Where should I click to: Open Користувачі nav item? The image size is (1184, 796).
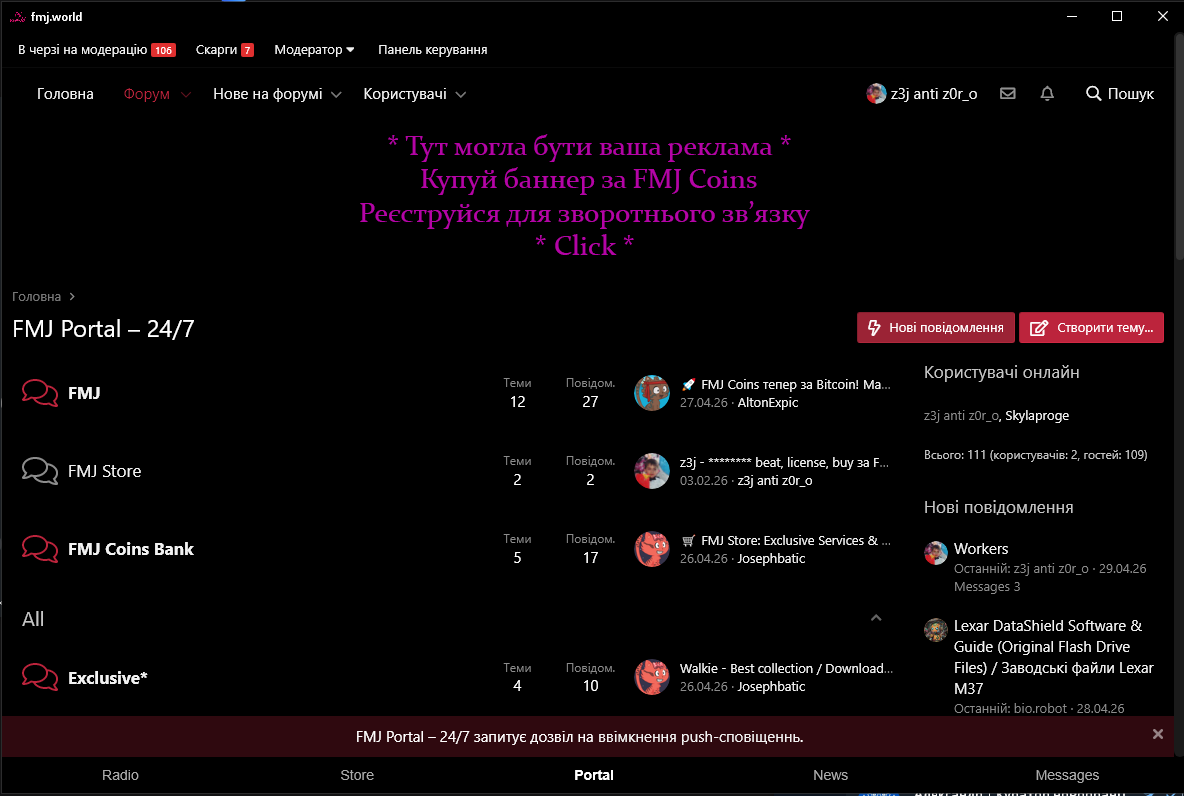pos(405,94)
